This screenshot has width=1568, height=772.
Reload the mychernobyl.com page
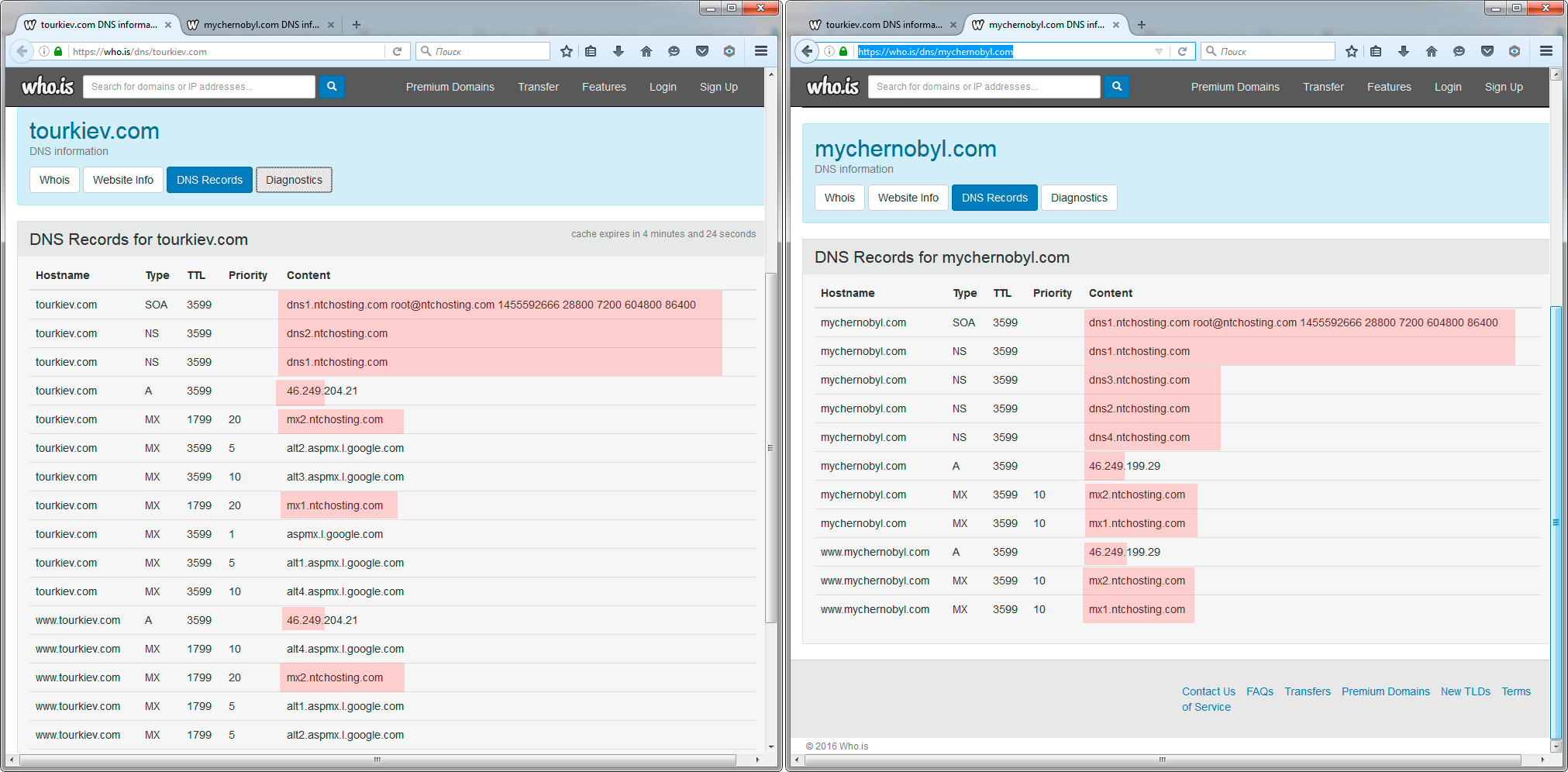tap(1182, 51)
